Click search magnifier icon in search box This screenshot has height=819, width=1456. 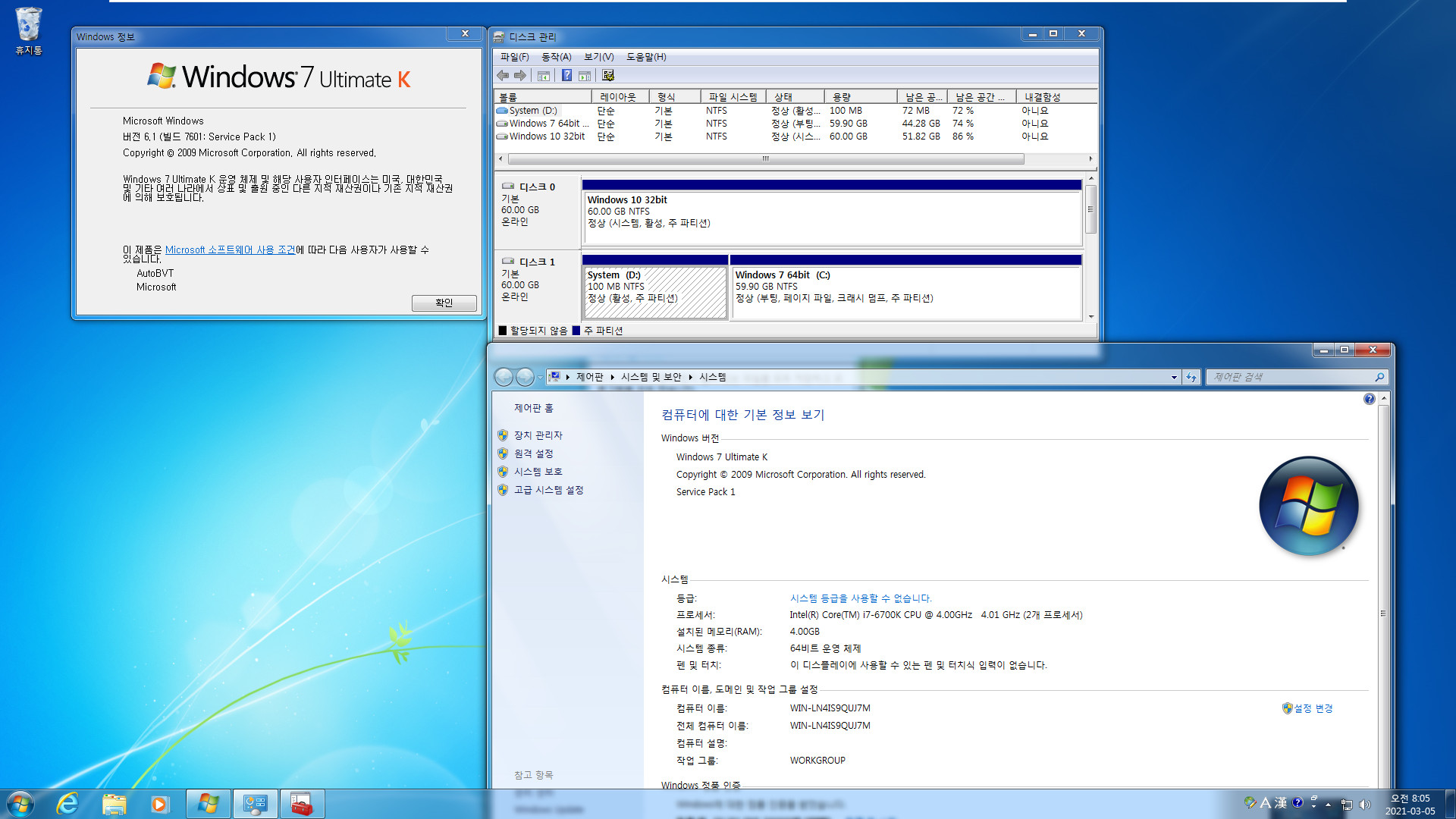click(x=1379, y=377)
